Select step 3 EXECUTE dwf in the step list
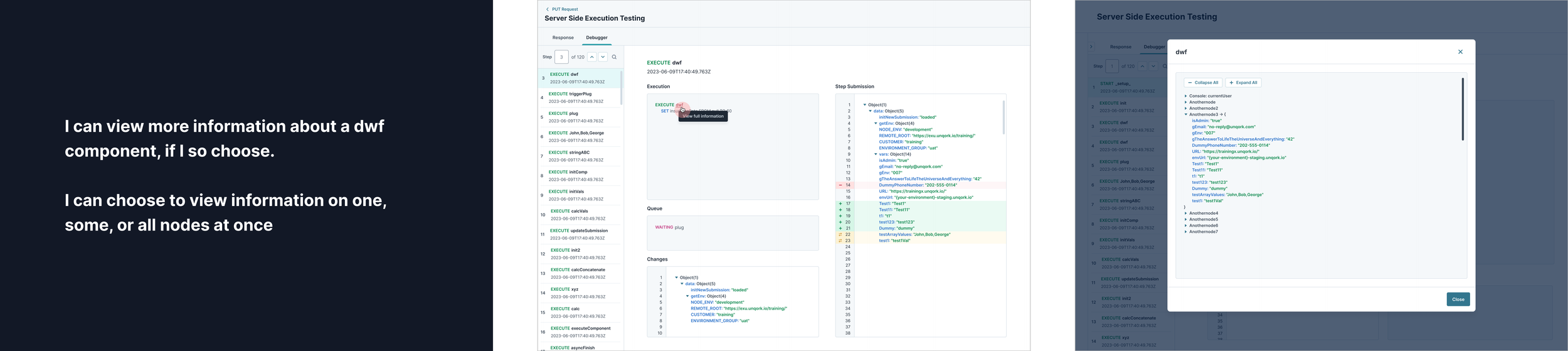This screenshot has height=351, width=1568. (x=580, y=78)
